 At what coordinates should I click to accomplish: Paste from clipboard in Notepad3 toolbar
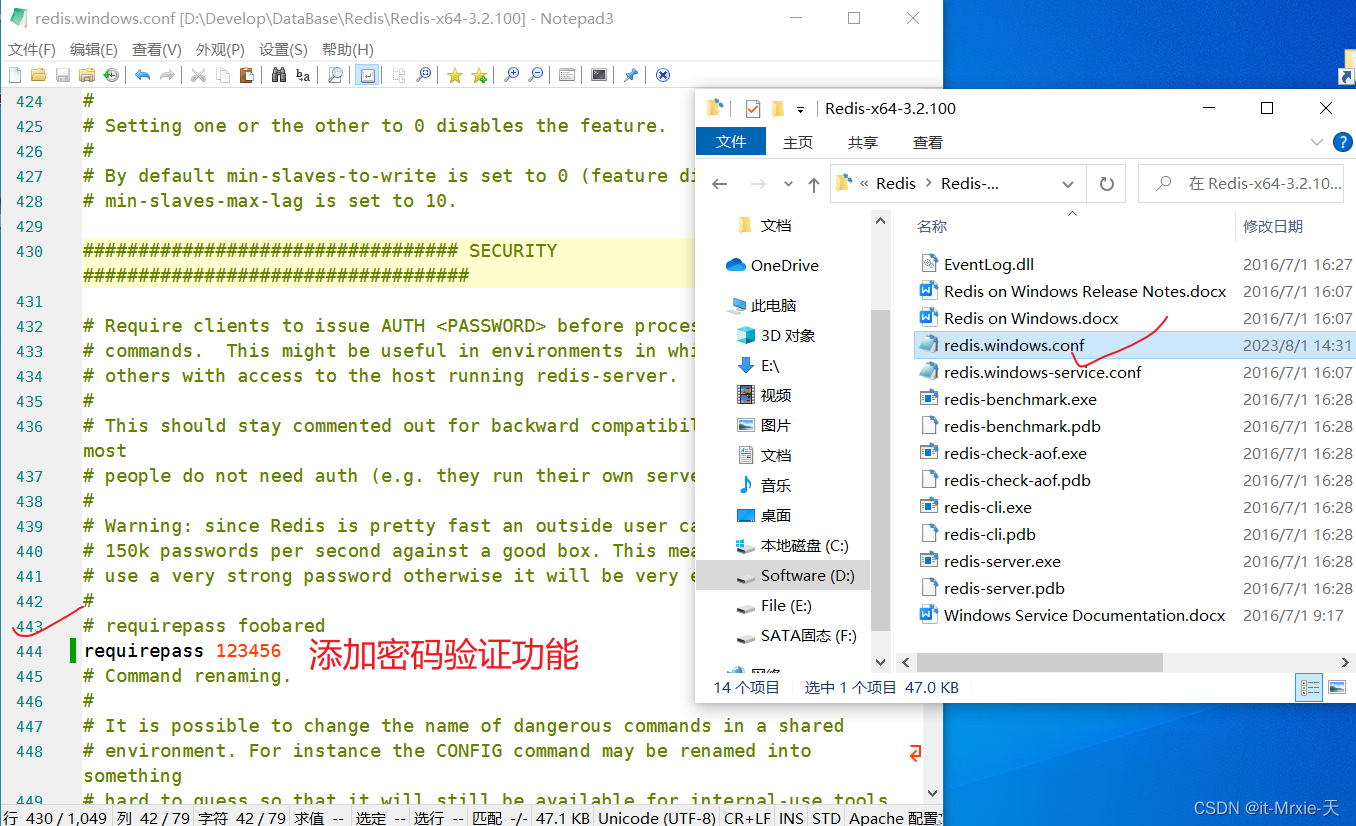[x=246, y=75]
